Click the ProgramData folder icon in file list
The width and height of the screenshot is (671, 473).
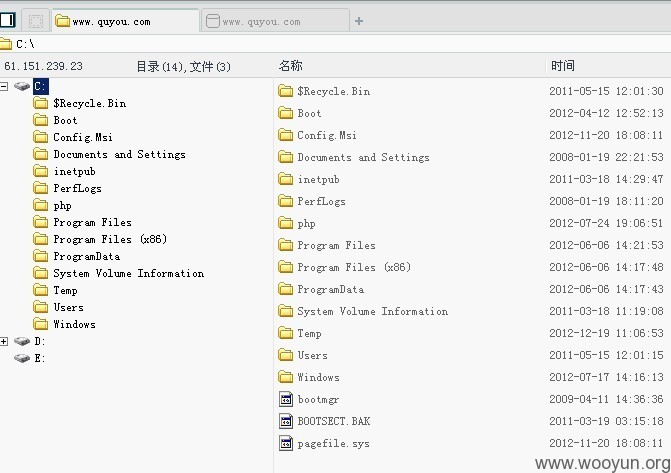tap(285, 289)
